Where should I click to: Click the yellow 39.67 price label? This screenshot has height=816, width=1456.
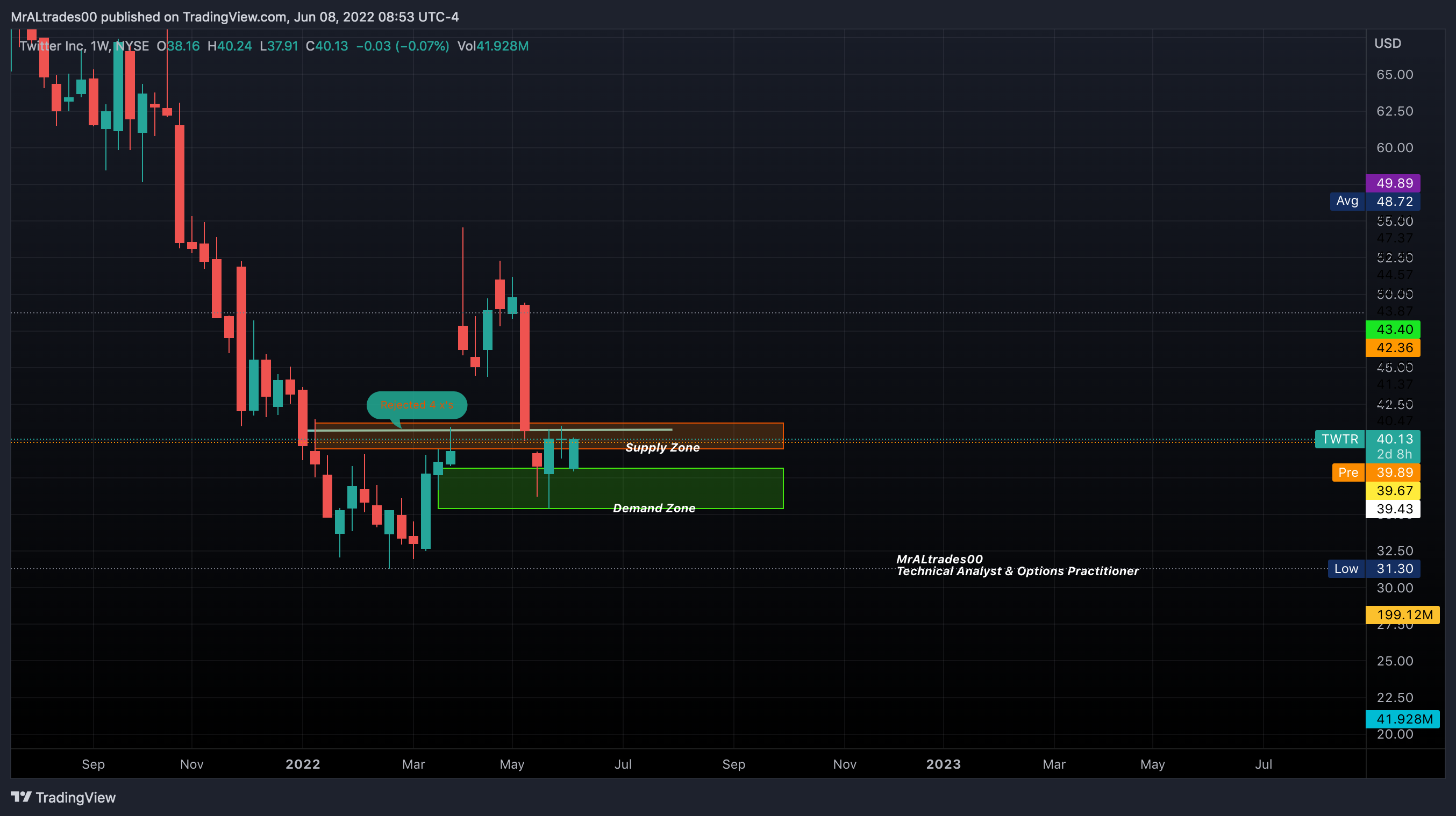1393,490
